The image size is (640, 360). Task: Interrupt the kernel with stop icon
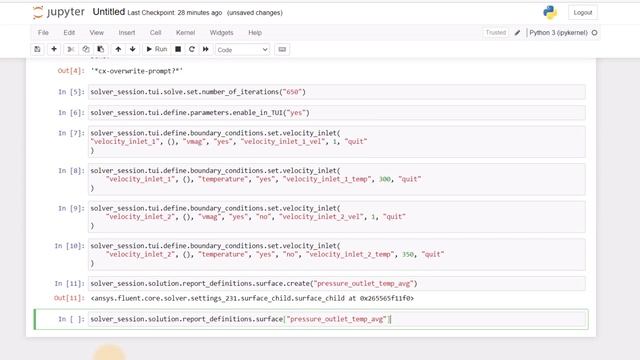pyautogui.click(x=178, y=49)
